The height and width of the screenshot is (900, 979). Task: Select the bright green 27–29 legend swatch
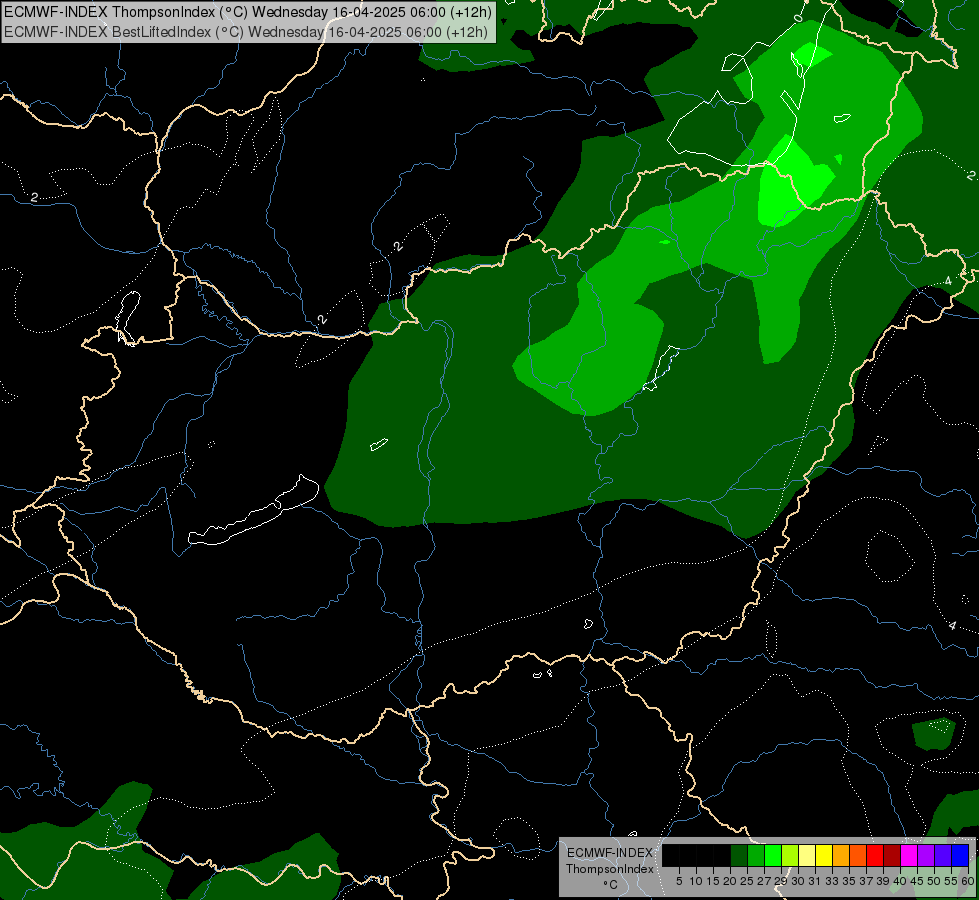point(773,855)
